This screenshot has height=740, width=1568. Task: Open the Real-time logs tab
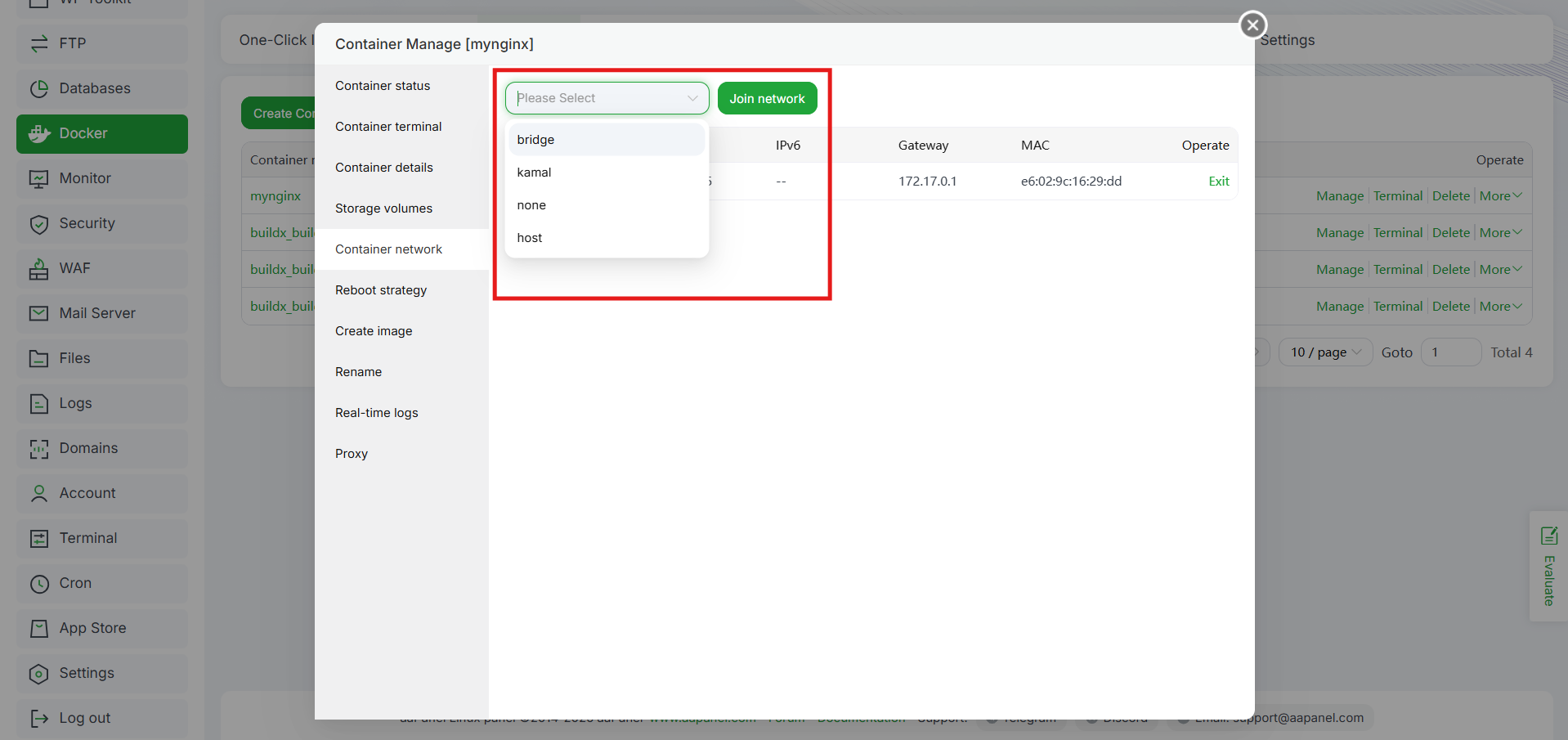(x=401, y=413)
